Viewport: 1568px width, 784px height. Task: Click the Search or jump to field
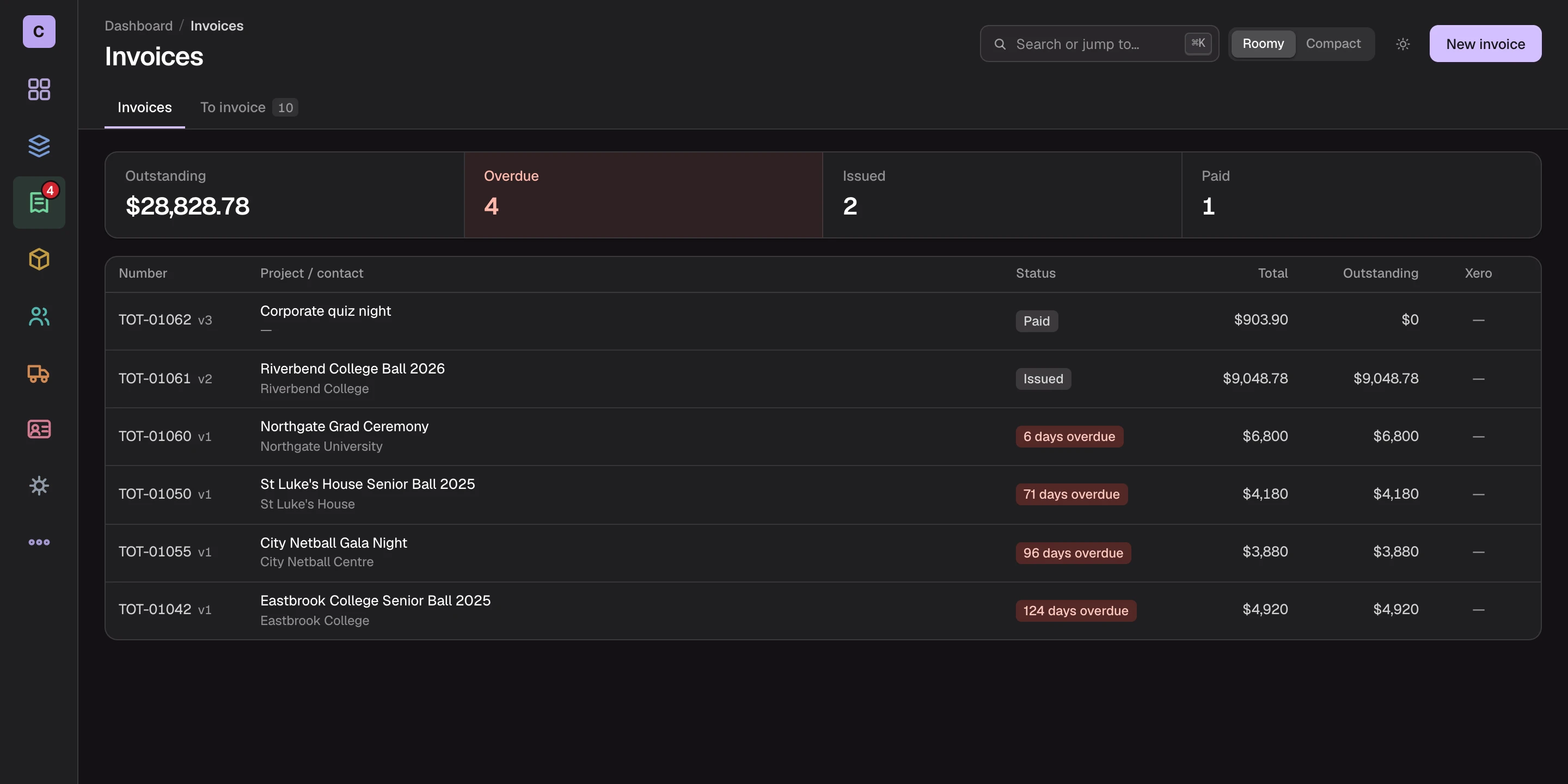tap(1099, 44)
